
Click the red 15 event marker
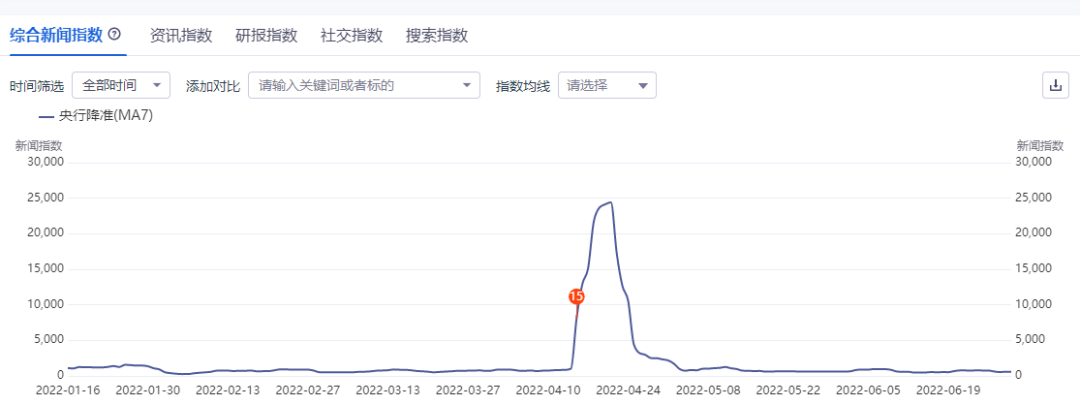pos(577,297)
